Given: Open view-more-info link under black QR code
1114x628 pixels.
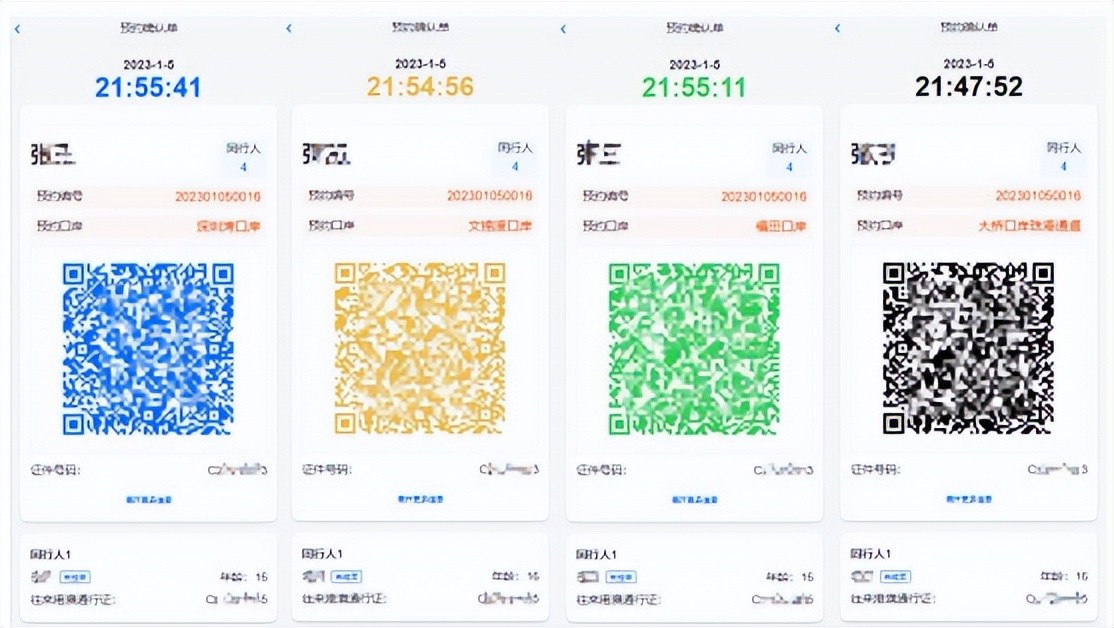Looking at the screenshot, I should click(x=968, y=499).
